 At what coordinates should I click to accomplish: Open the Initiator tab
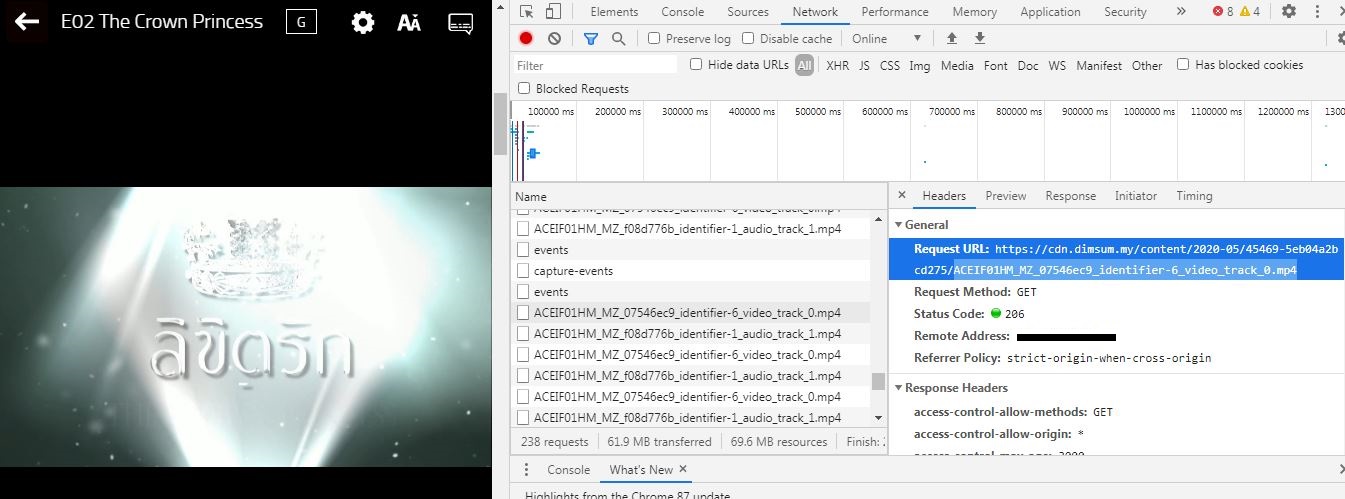click(x=1136, y=196)
